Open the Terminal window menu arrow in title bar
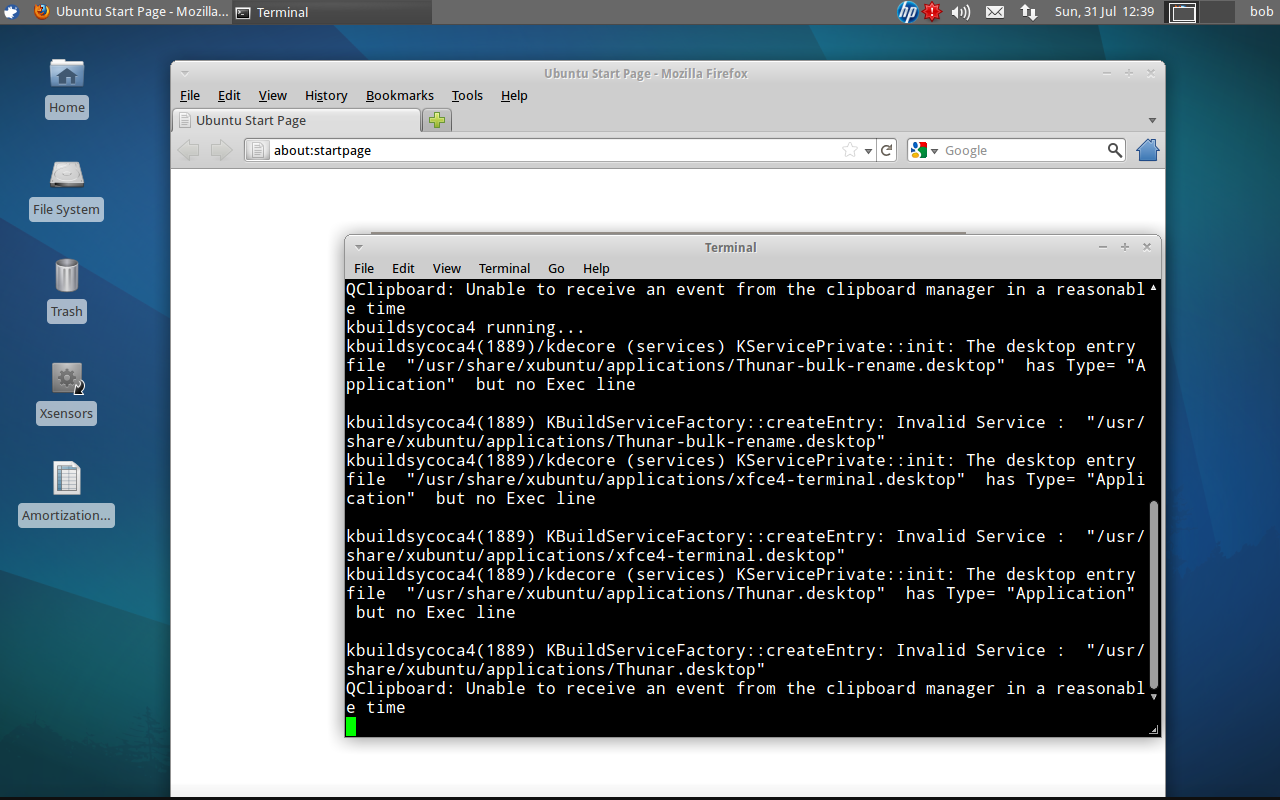 [358, 247]
